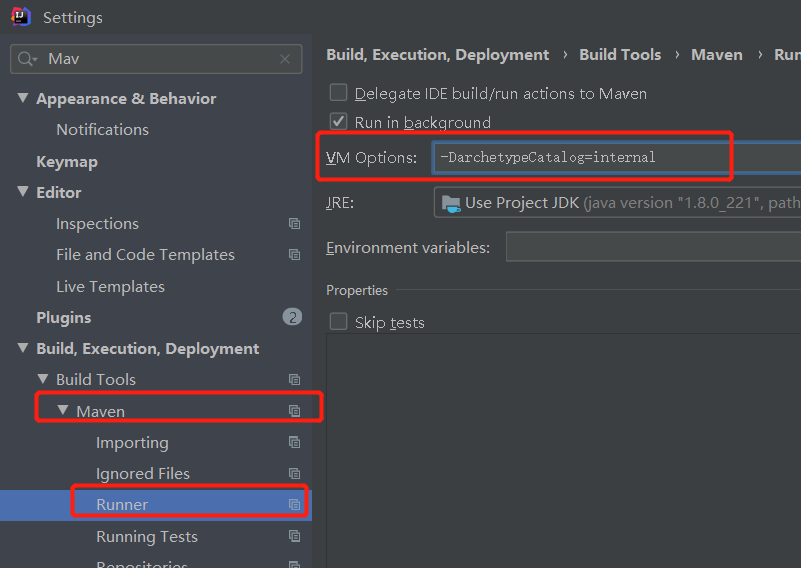This screenshot has height=568, width=801.
Task: Uncheck 'Run in background' checkbox
Action: click(x=338, y=122)
